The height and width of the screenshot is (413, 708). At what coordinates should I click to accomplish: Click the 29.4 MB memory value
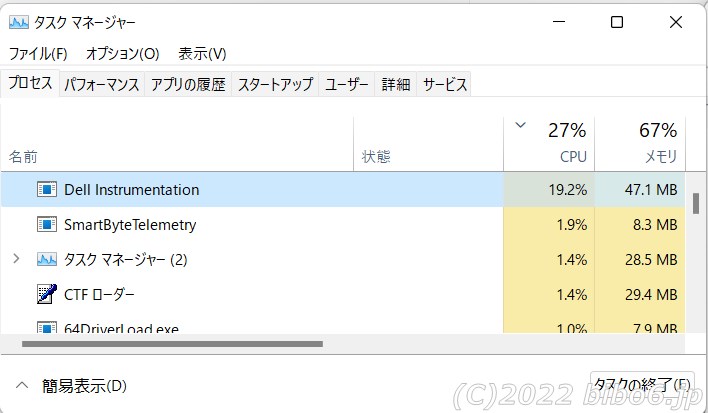(651, 294)
